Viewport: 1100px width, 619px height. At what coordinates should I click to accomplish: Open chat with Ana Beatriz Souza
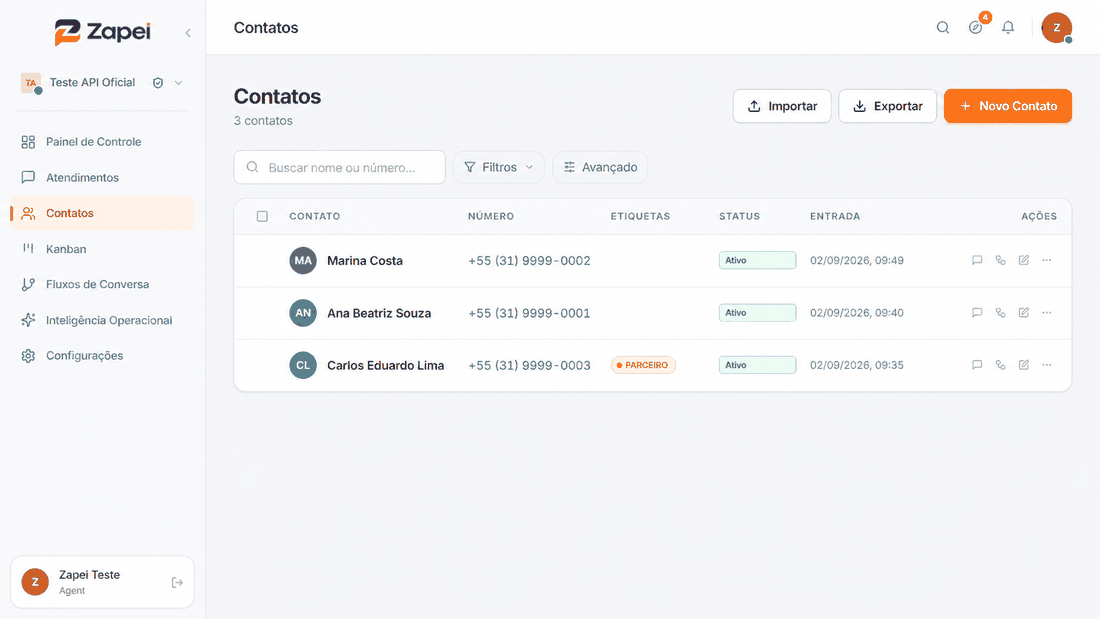point(977,313)
